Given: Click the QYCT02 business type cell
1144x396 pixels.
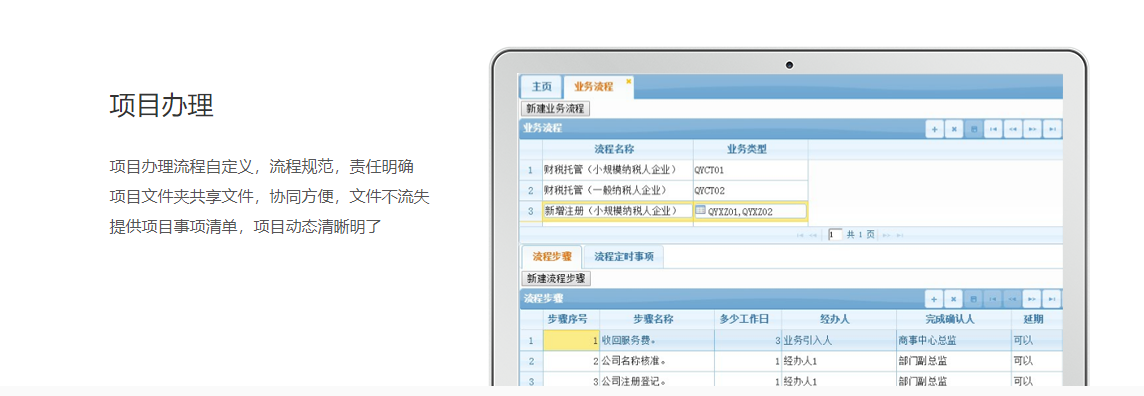Looking at the screenshot, I should 751,190.
